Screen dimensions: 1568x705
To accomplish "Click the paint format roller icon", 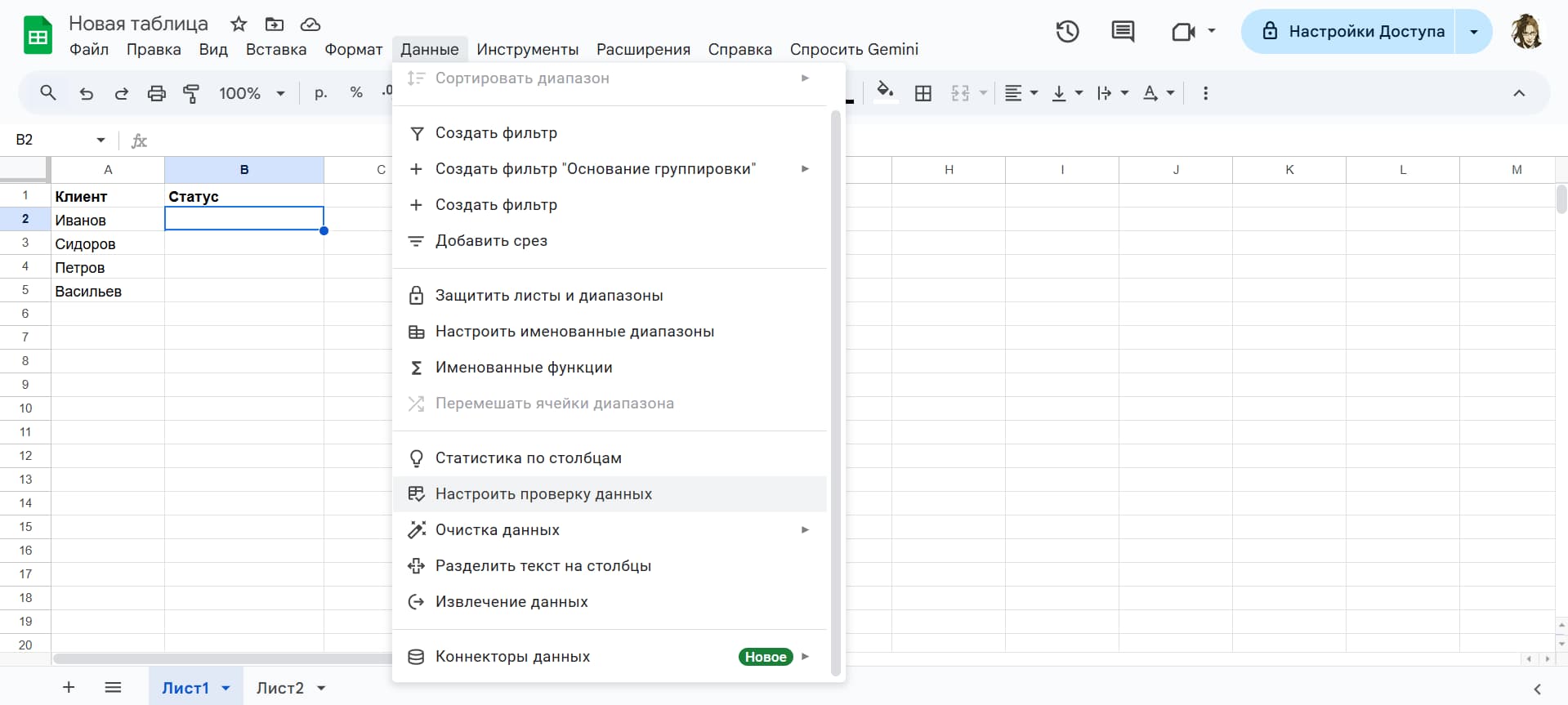I will coord(191,93).
